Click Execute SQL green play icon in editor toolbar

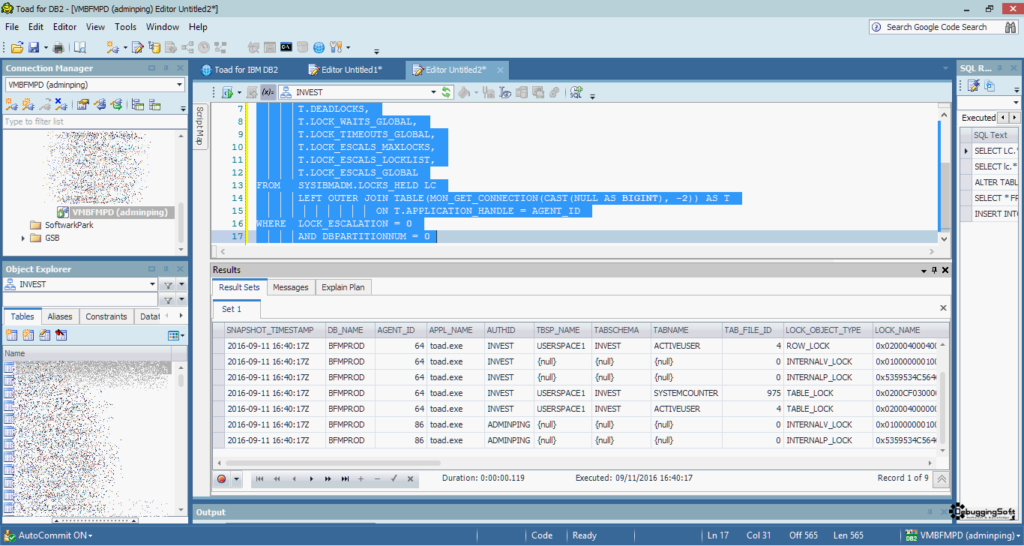(227, 92)
